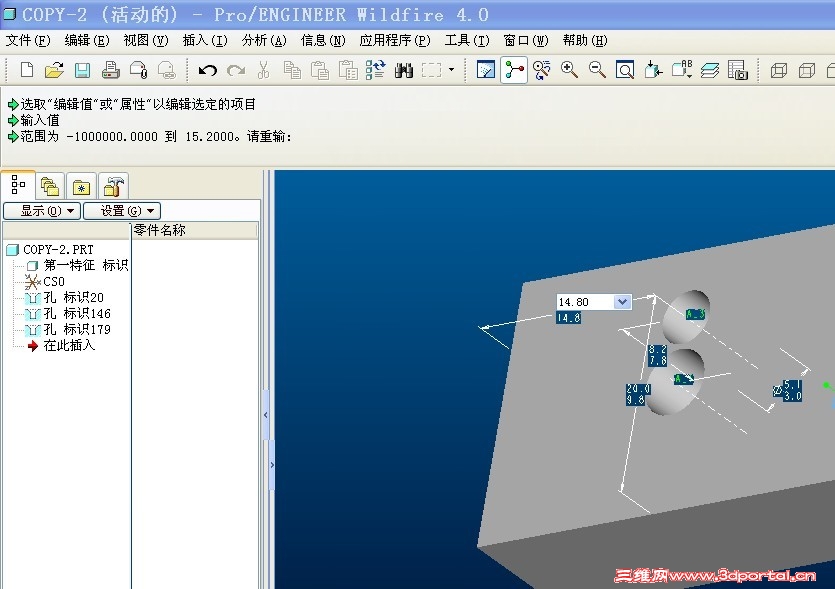Click the 14.80 dimension input field
Image resolution: width=835 pixels, height=589 pixels.
coord(585,302)
